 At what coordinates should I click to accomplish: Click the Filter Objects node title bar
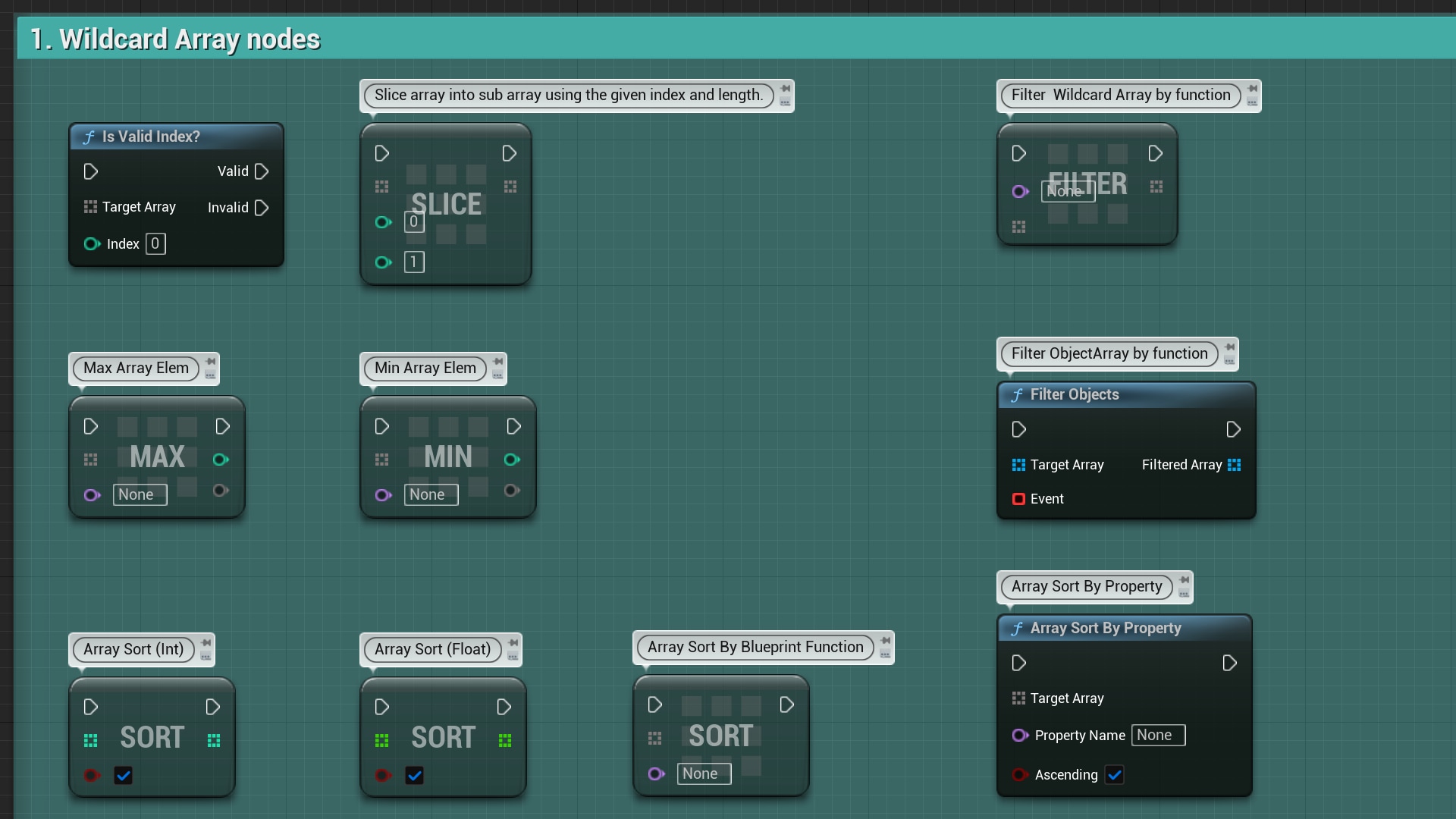(x=1074, y=394)
